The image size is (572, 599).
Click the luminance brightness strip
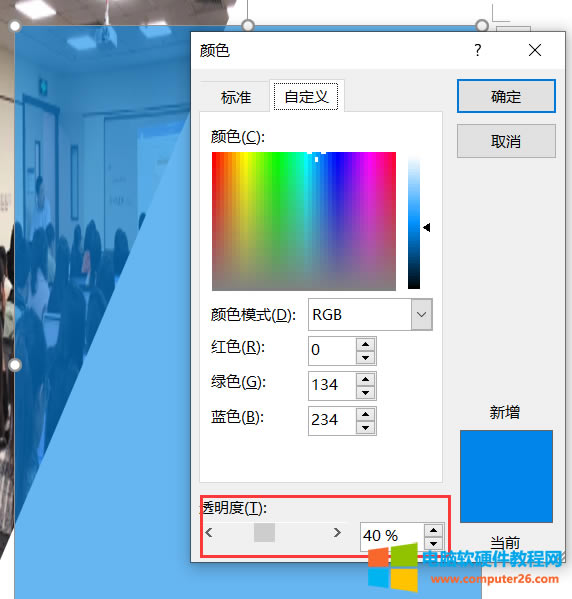point(414,222)
